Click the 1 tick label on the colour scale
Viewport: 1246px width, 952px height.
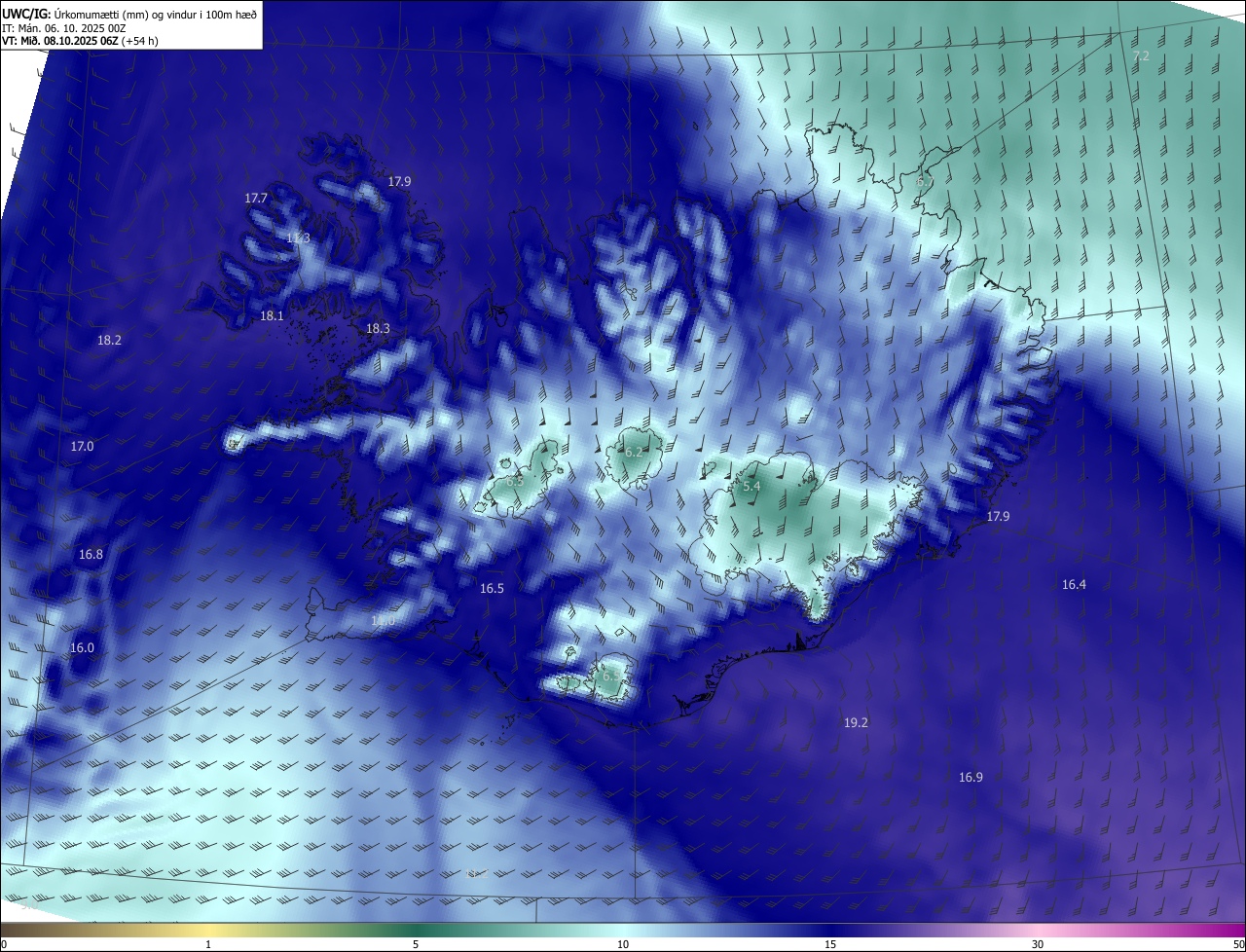click(x=208, y=944)
